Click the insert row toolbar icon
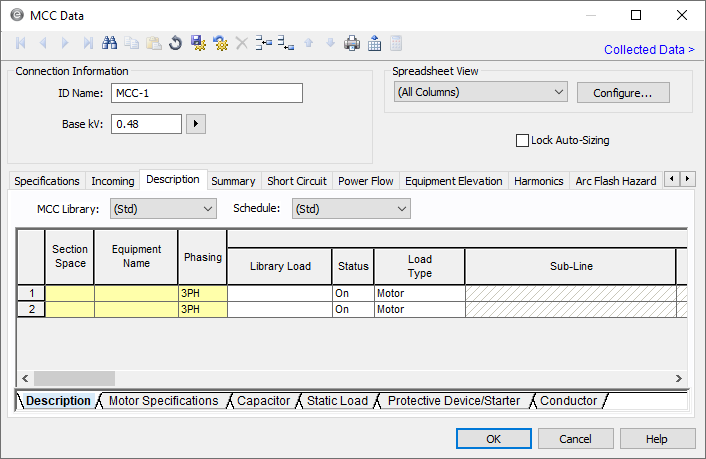Viewport: 706px width, 459px height. (264, 43)
